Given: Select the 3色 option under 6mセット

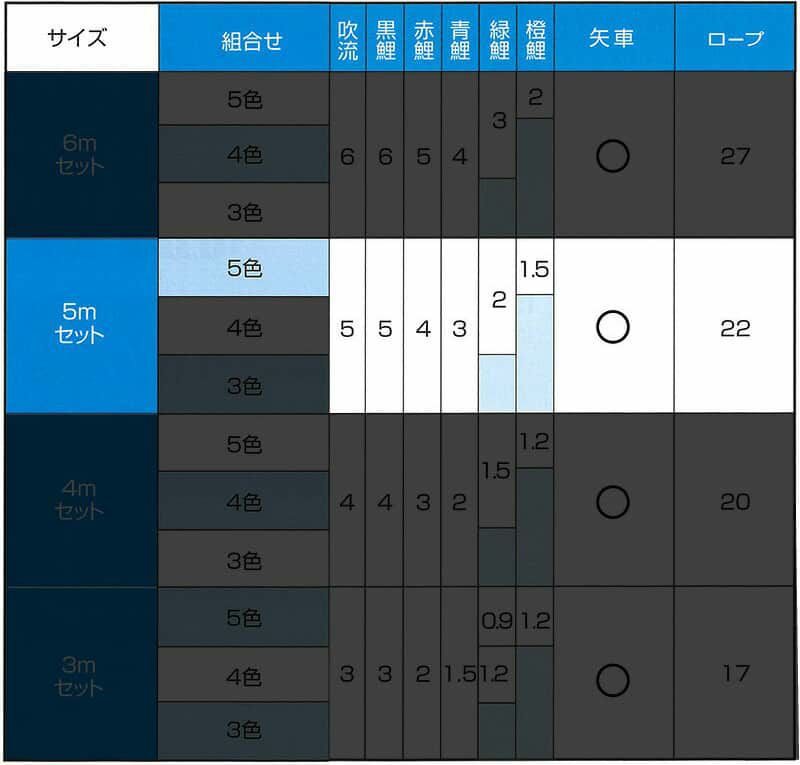Looking at the screenshot, I should (x=244, y=212).
